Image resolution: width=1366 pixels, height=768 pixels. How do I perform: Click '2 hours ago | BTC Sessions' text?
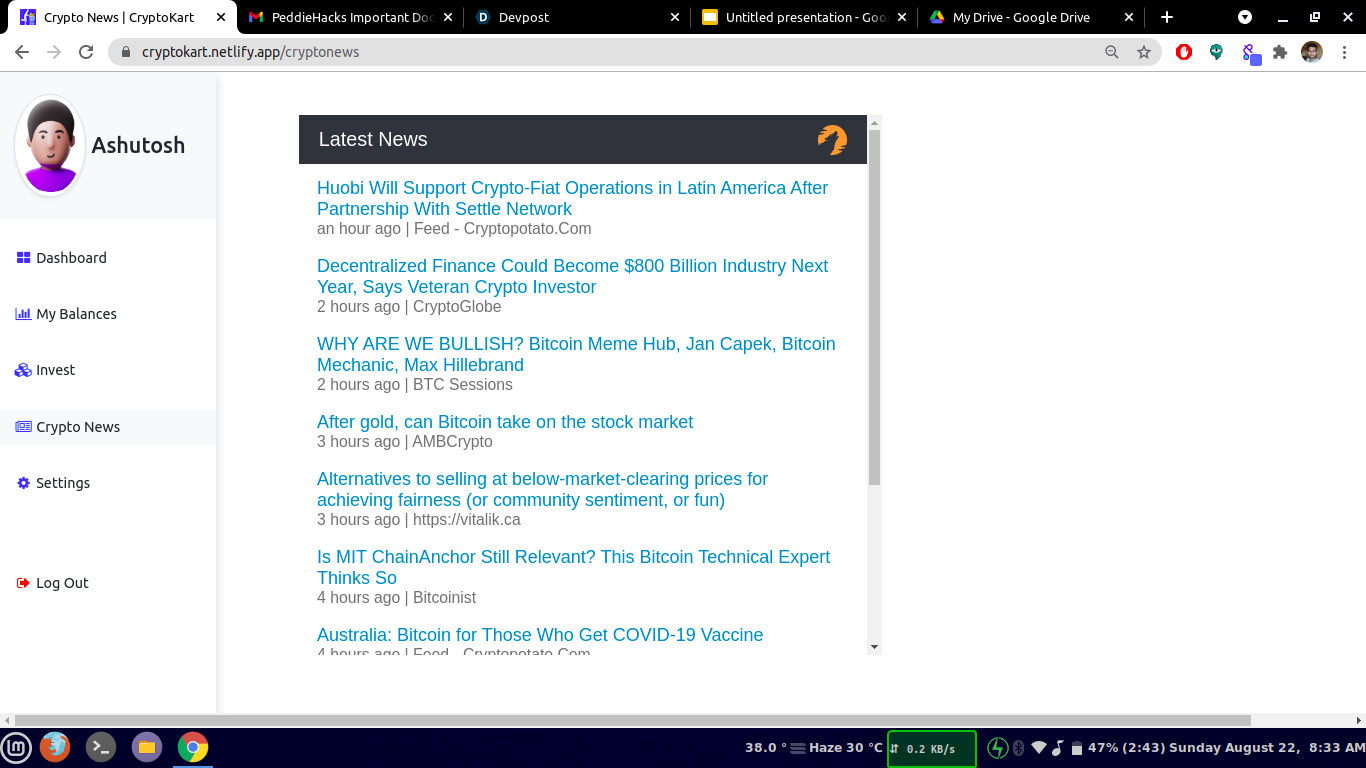[x=415, y=385]
